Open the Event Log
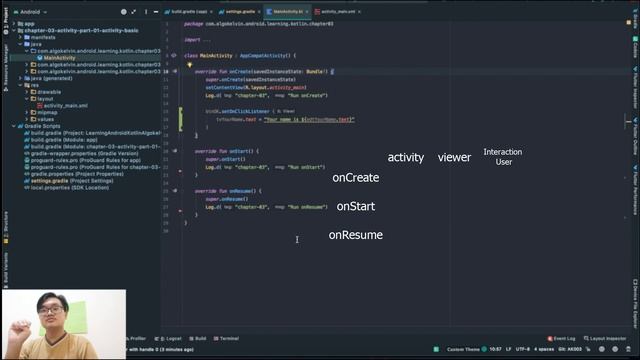Image resolution: width=640 pixels, height=360 pixels. pyautogui.click(x=562, y=338)
